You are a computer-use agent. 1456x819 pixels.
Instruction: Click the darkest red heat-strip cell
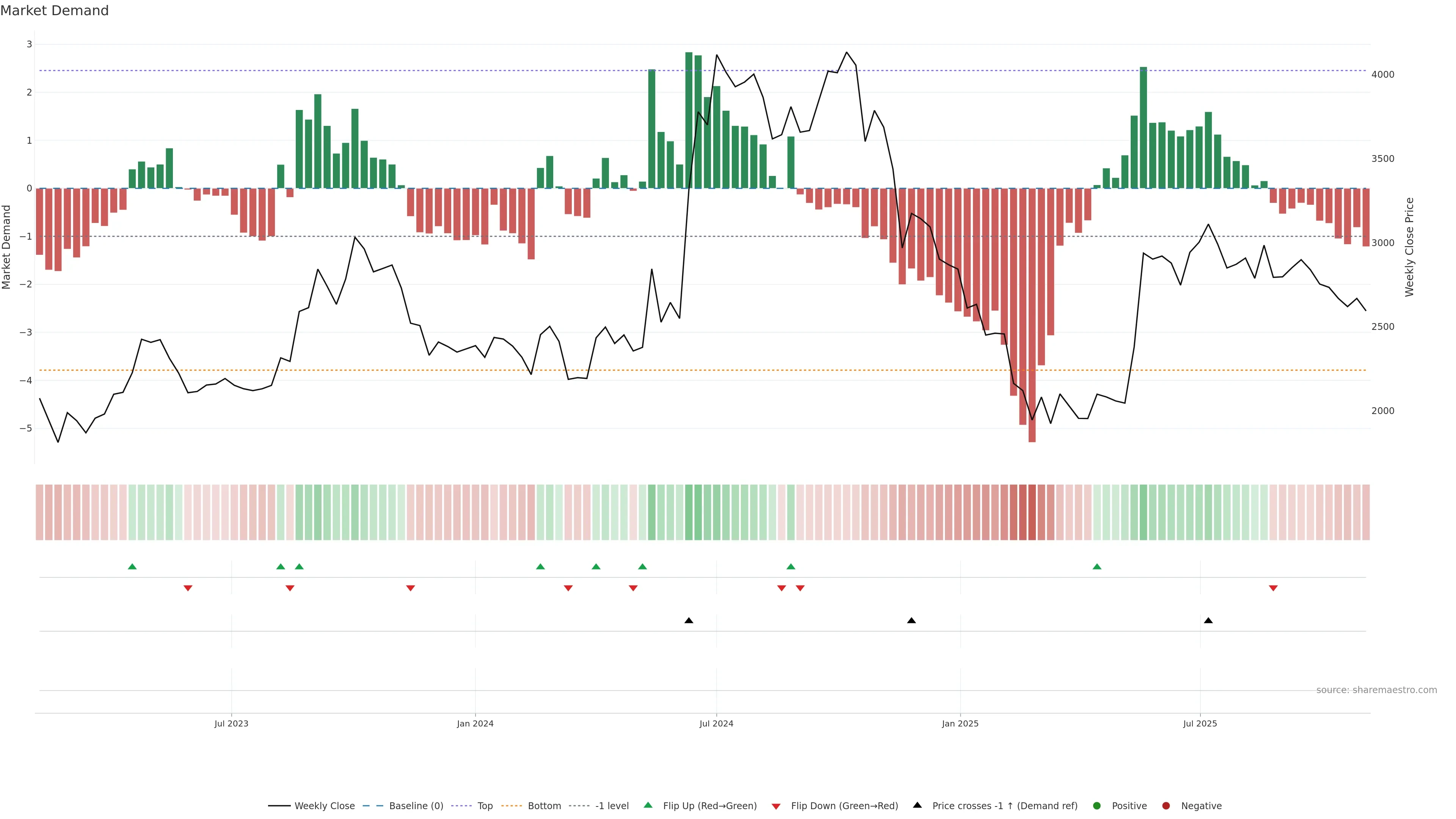(x=1032, y=512)
